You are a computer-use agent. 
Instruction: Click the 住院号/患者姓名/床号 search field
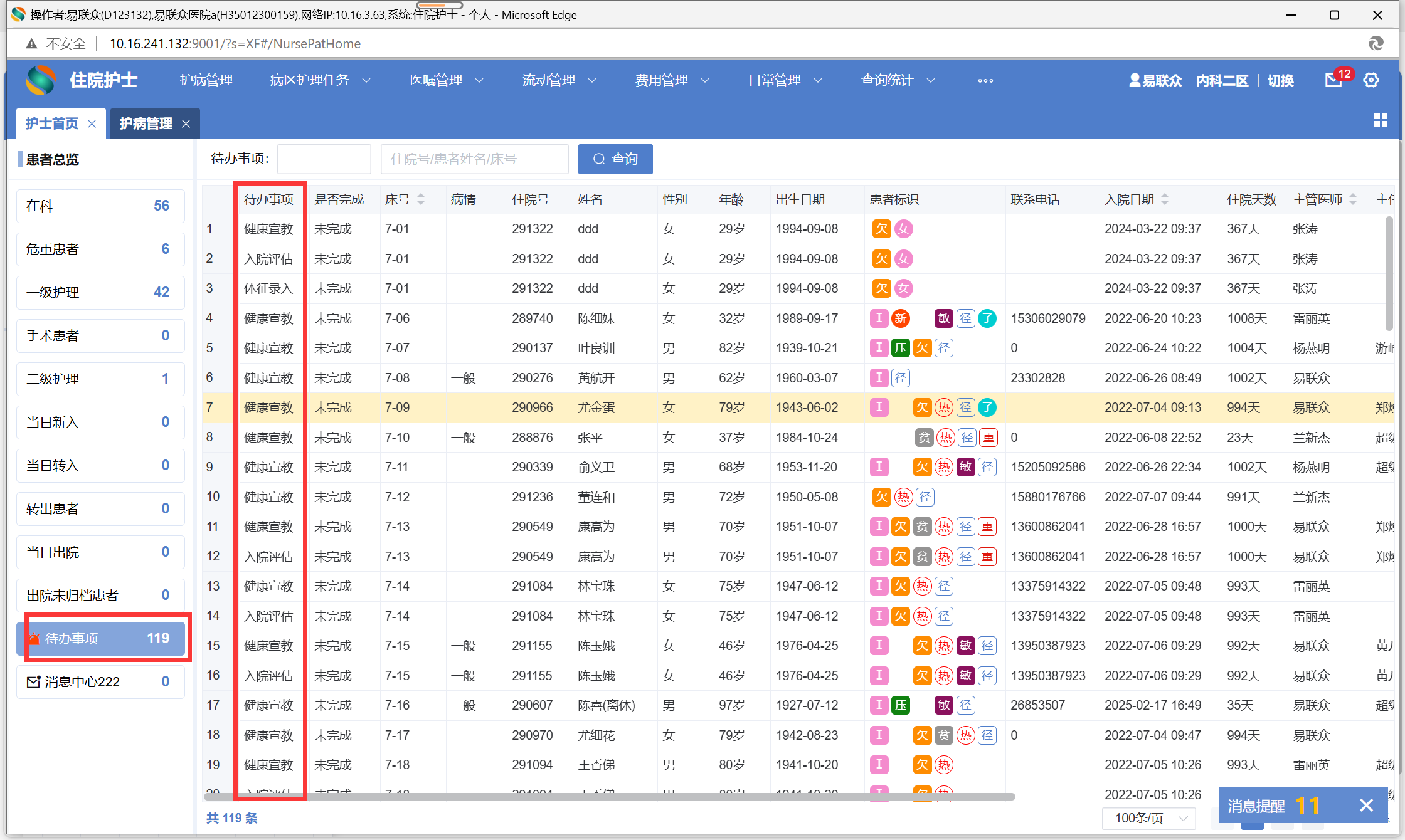[x=474, y=159]
